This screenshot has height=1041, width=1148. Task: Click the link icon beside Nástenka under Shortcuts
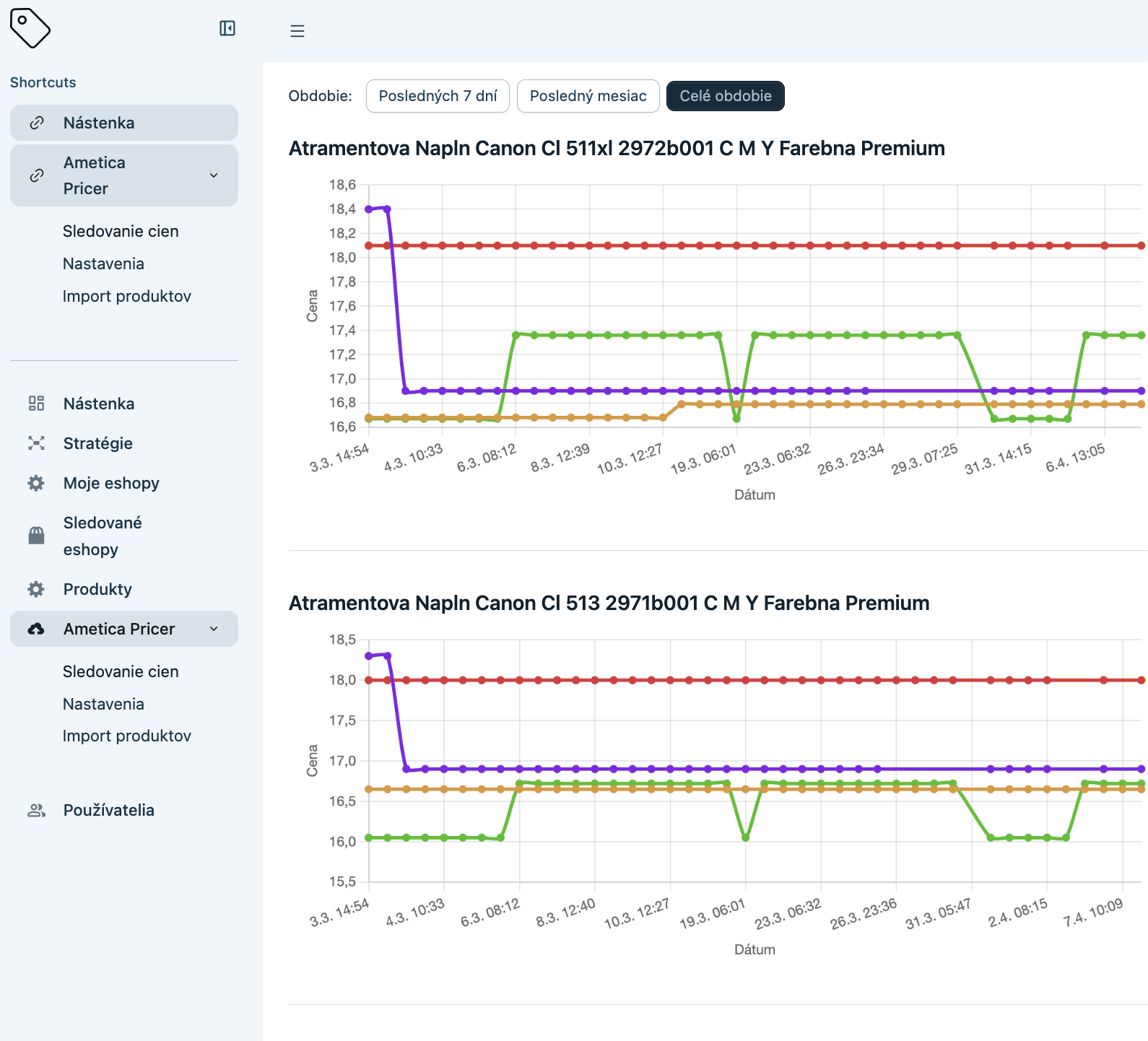(x=37, y=123)
